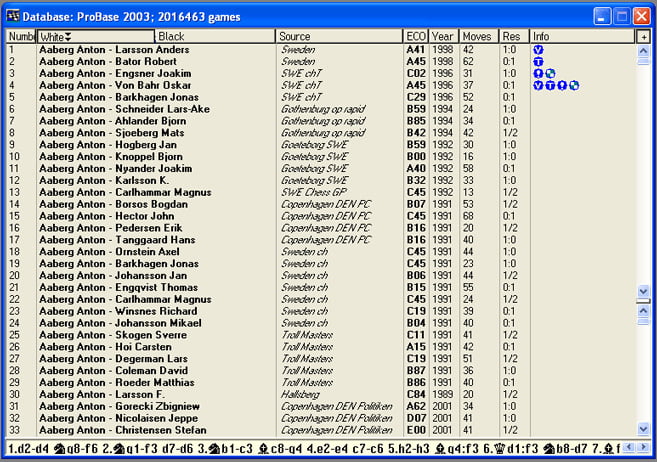The height and width of the screenshot is (462, 657).
Task: Click the Res column header
Action: pos(515,36)
